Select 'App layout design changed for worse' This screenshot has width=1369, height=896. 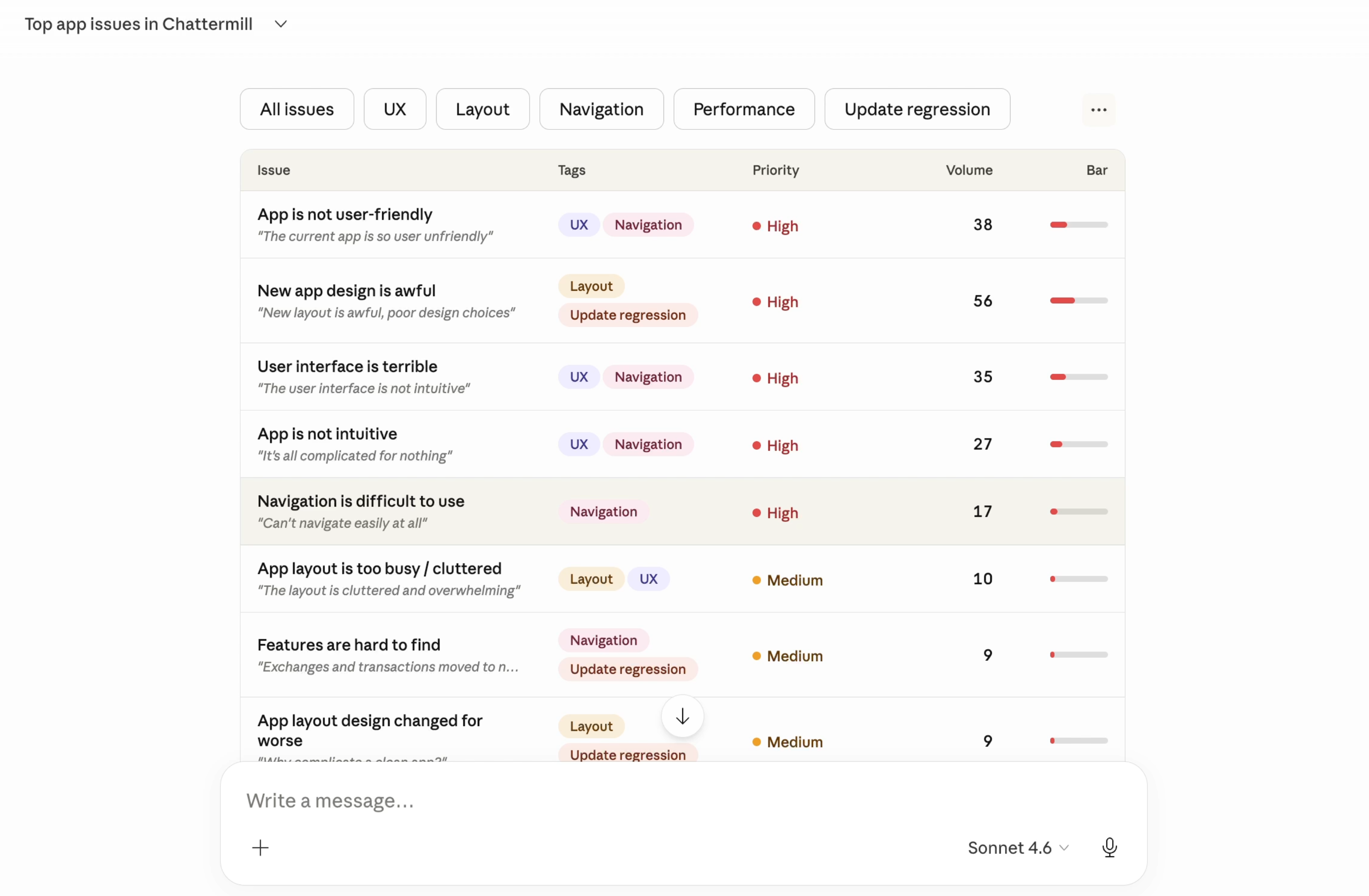(370, 730)
